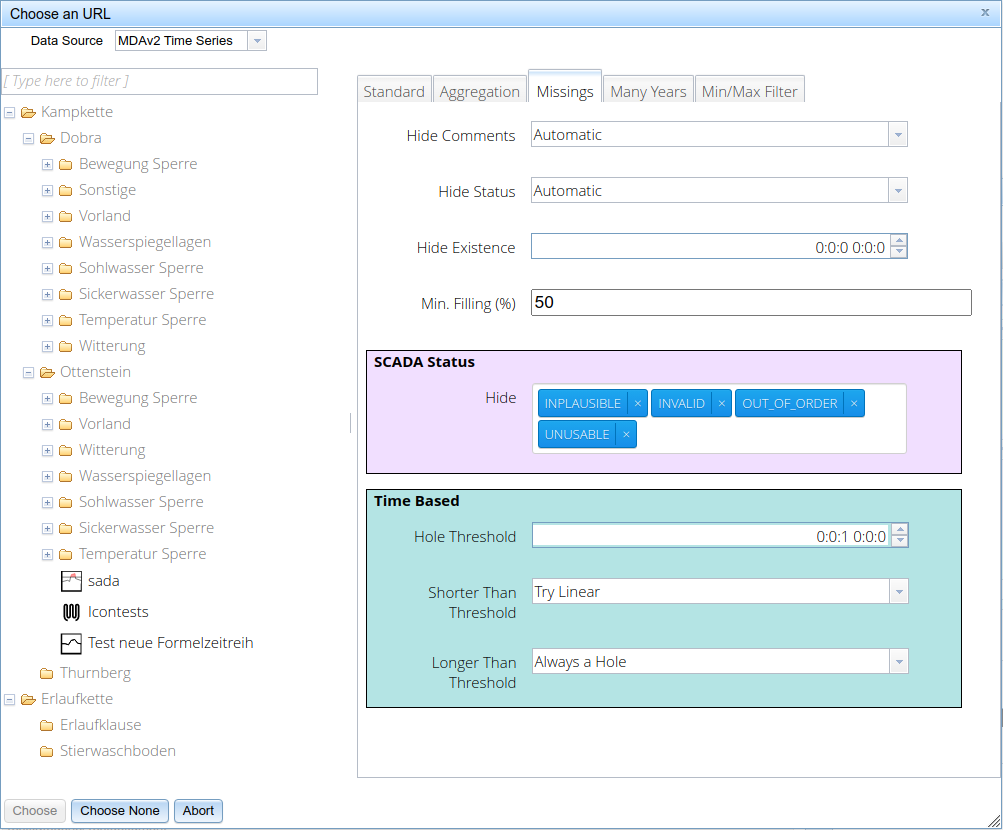Click the Abort button
The height and width of the screenshot is (830, 1003).
197,811
